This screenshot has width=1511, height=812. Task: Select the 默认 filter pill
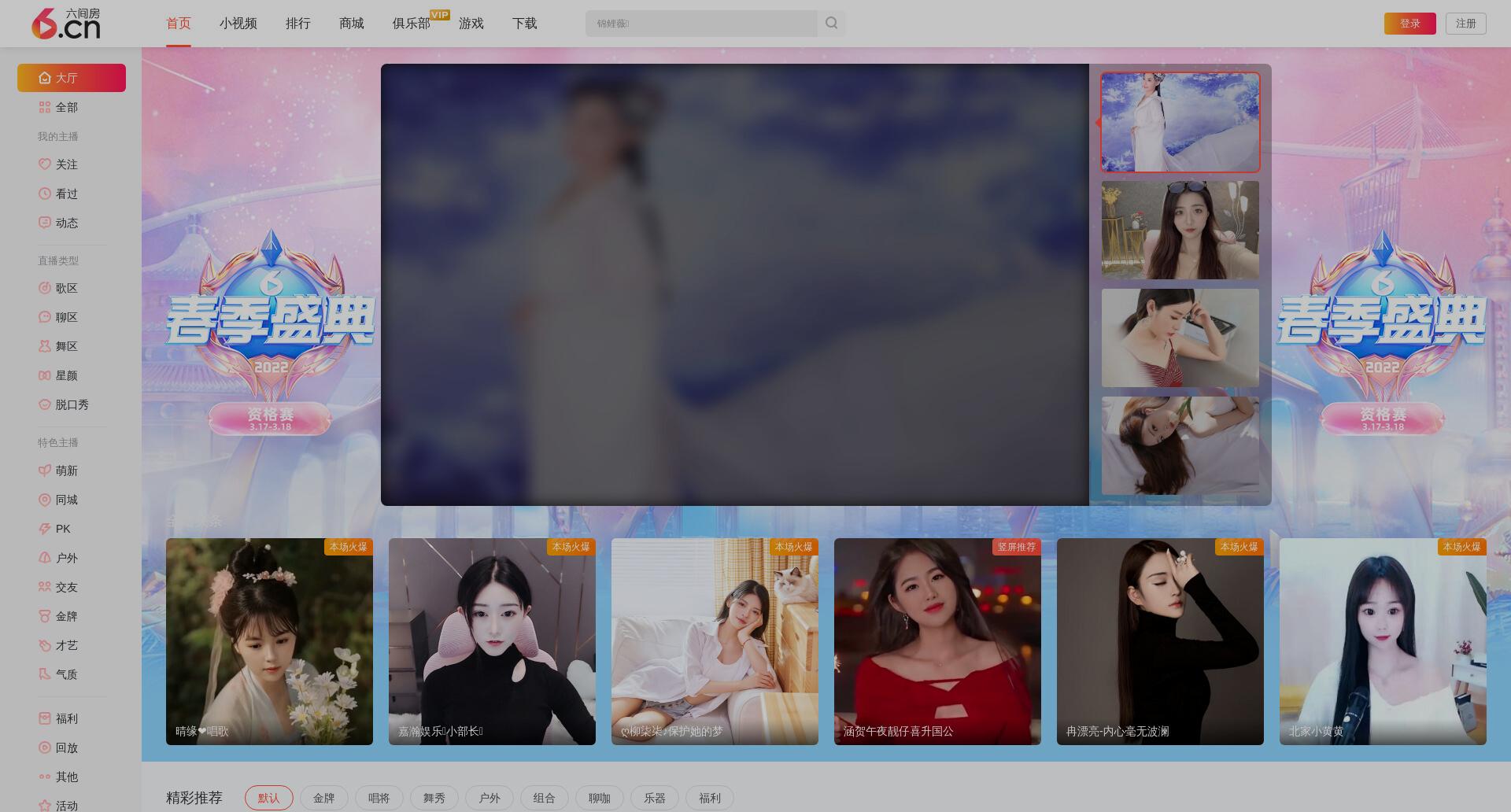coord(269,798)
